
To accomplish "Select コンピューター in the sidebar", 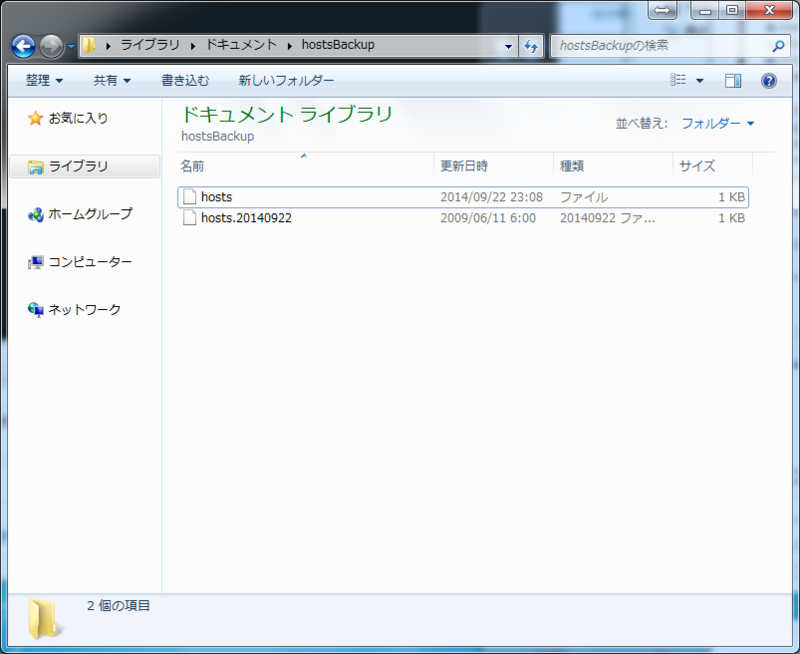I will [34, 262].
